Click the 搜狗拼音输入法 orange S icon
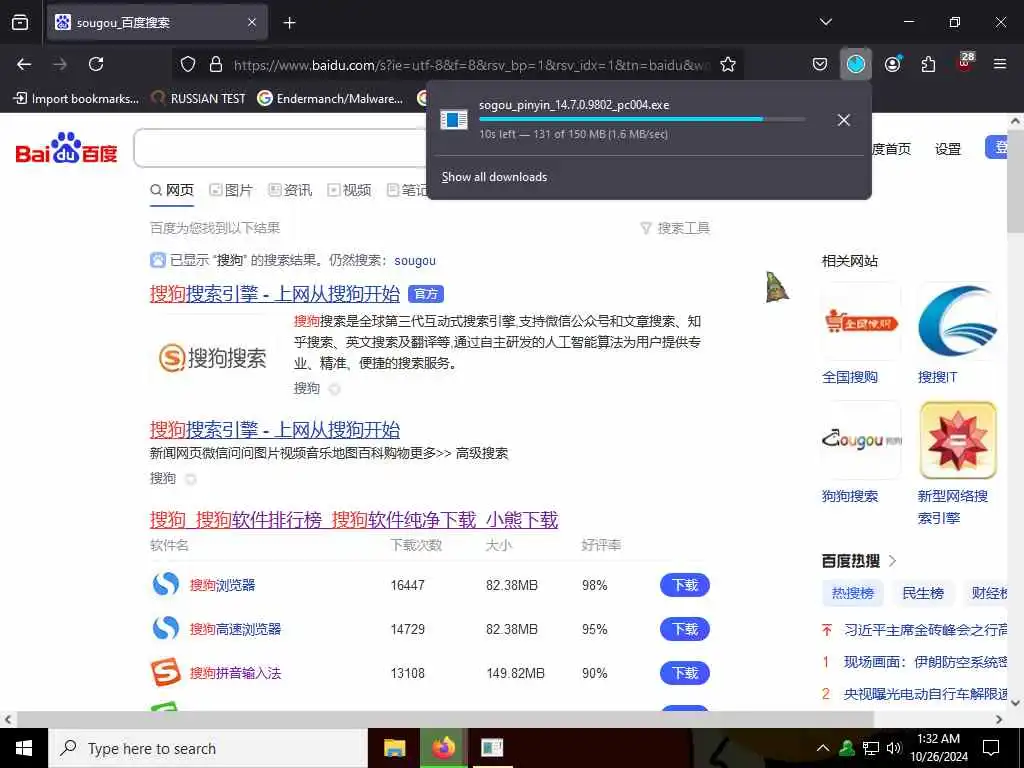The width and height of the screenshot is (1024, 768). 166,673
